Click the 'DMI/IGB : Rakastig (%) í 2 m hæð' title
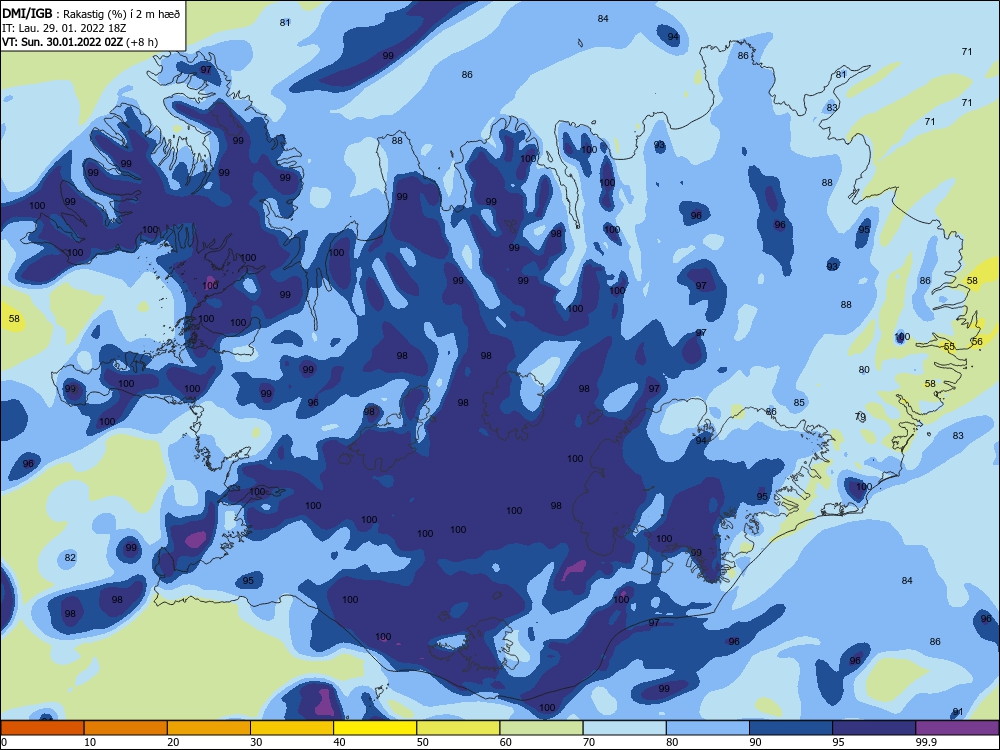The image size is (1000, 750). pyautogui.click(x=91, y=14)
